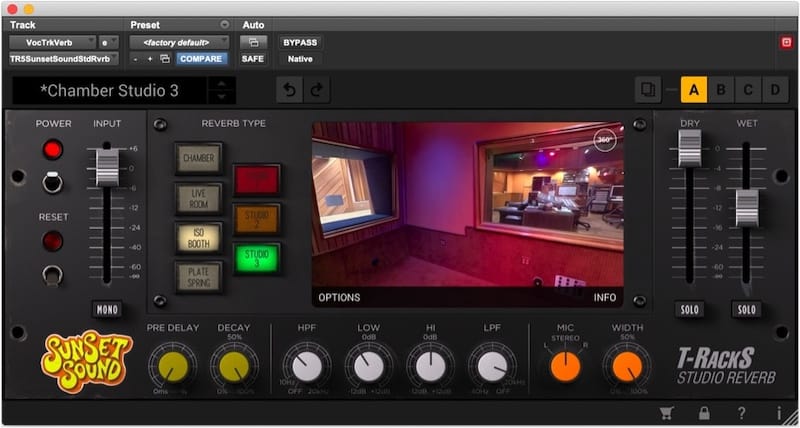The image size is (800, 428).
Task: Click the redo arrow button
Action: pyautogui.click(x=316, y=90)
